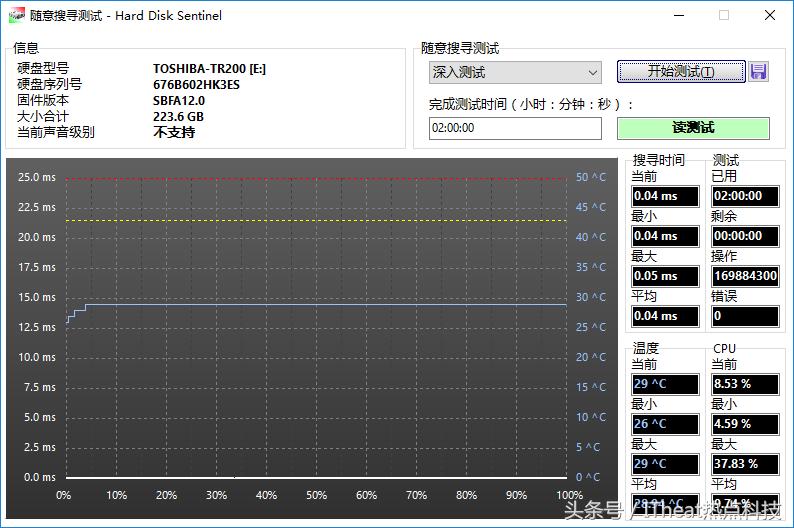Image resolution: width=794 pixels, height=528 pixels.
Task: Click the green 读测试 indicator
Action: click(x=693, y=128)
